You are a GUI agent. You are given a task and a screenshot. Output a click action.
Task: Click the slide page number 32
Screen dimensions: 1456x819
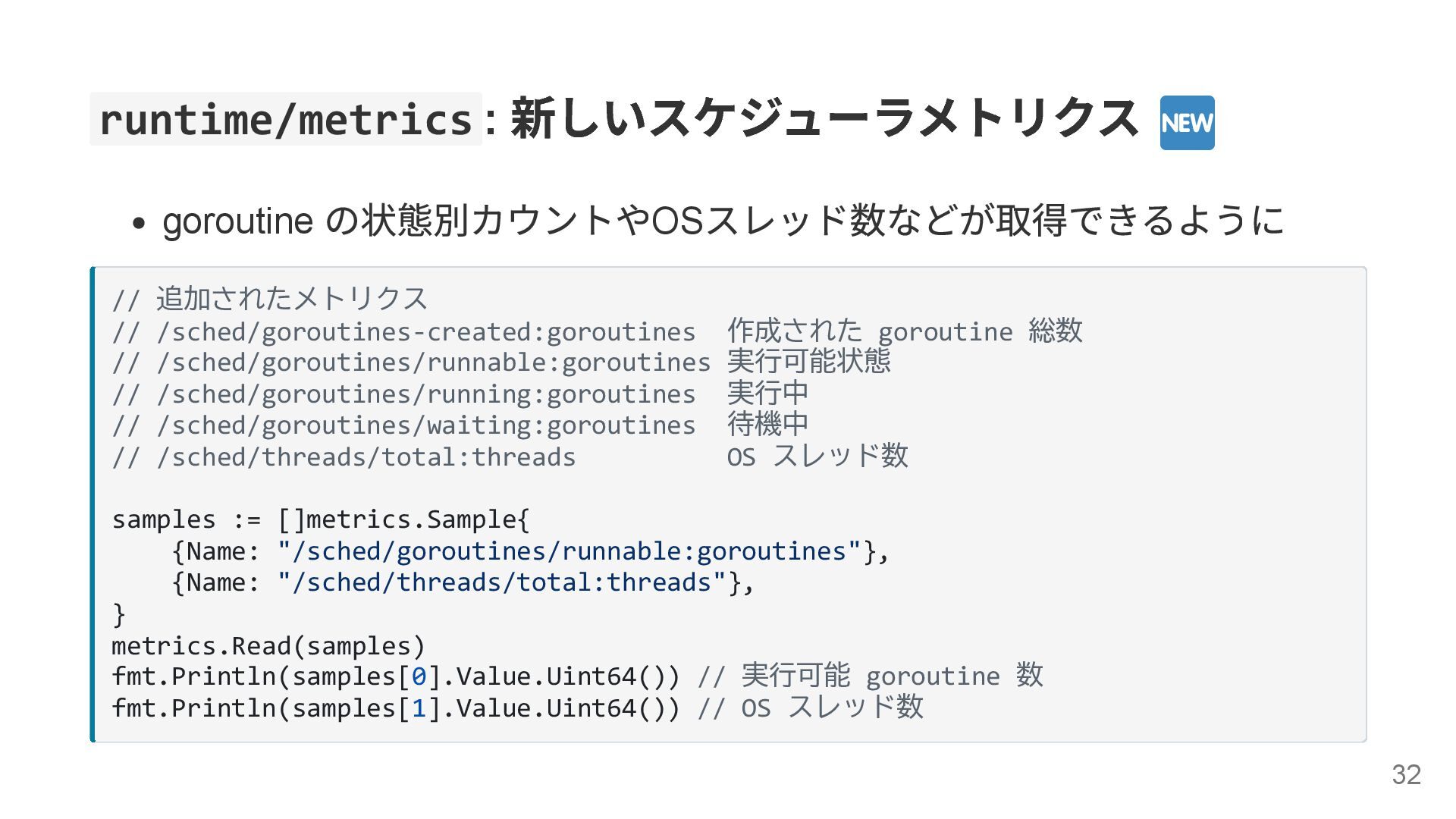[x=1406, y=775]
